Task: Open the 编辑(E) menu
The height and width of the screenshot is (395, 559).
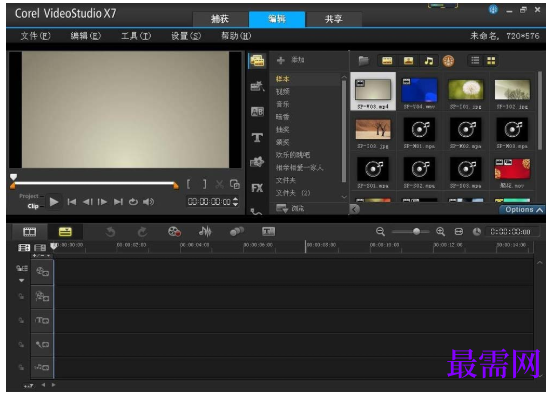Action: pyautogui.click(x=86, y=36)
